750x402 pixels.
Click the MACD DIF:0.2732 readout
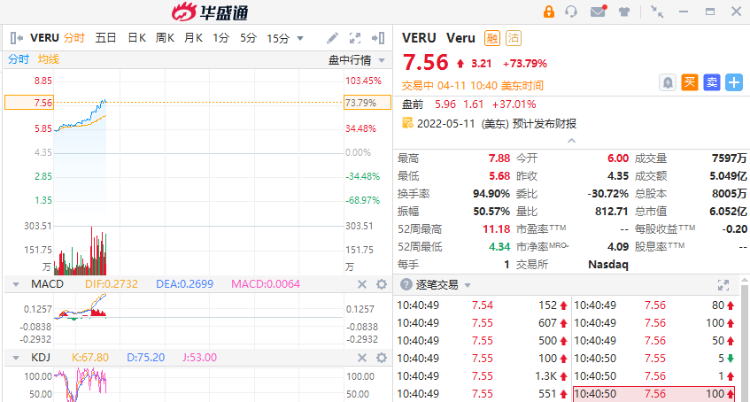(x=111, y=284)
